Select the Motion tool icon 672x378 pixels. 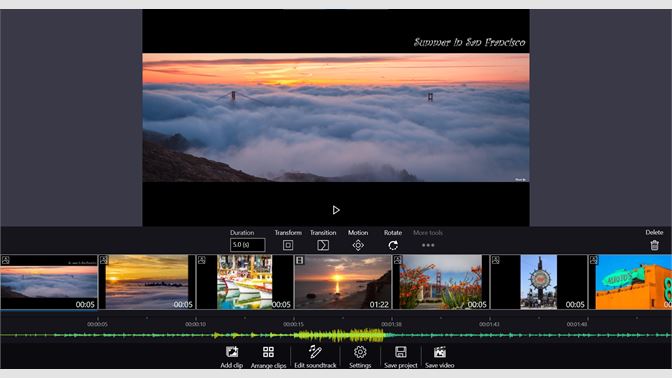click(x=358, y=245)
